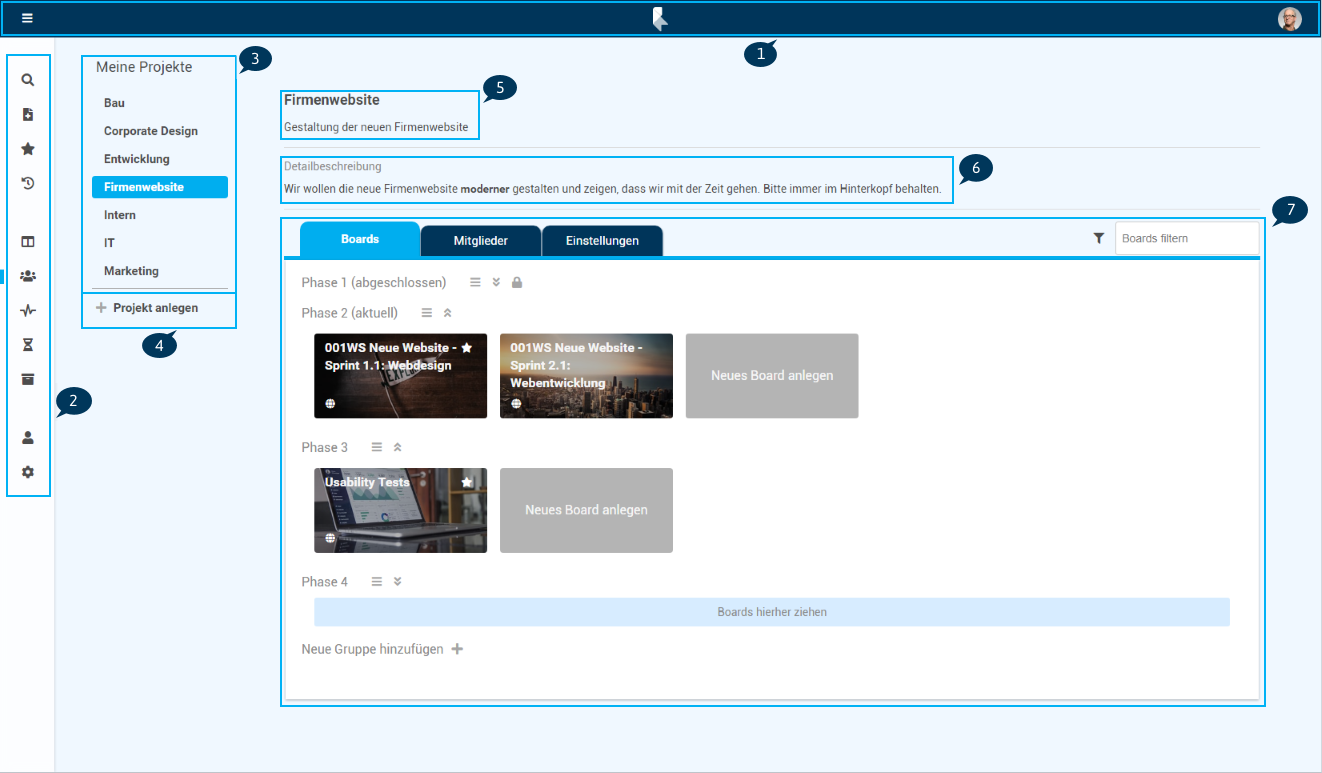Toggle favorite star on Sprint 1.1 Webdesign board
The image size is (1322, 773).
467,347
